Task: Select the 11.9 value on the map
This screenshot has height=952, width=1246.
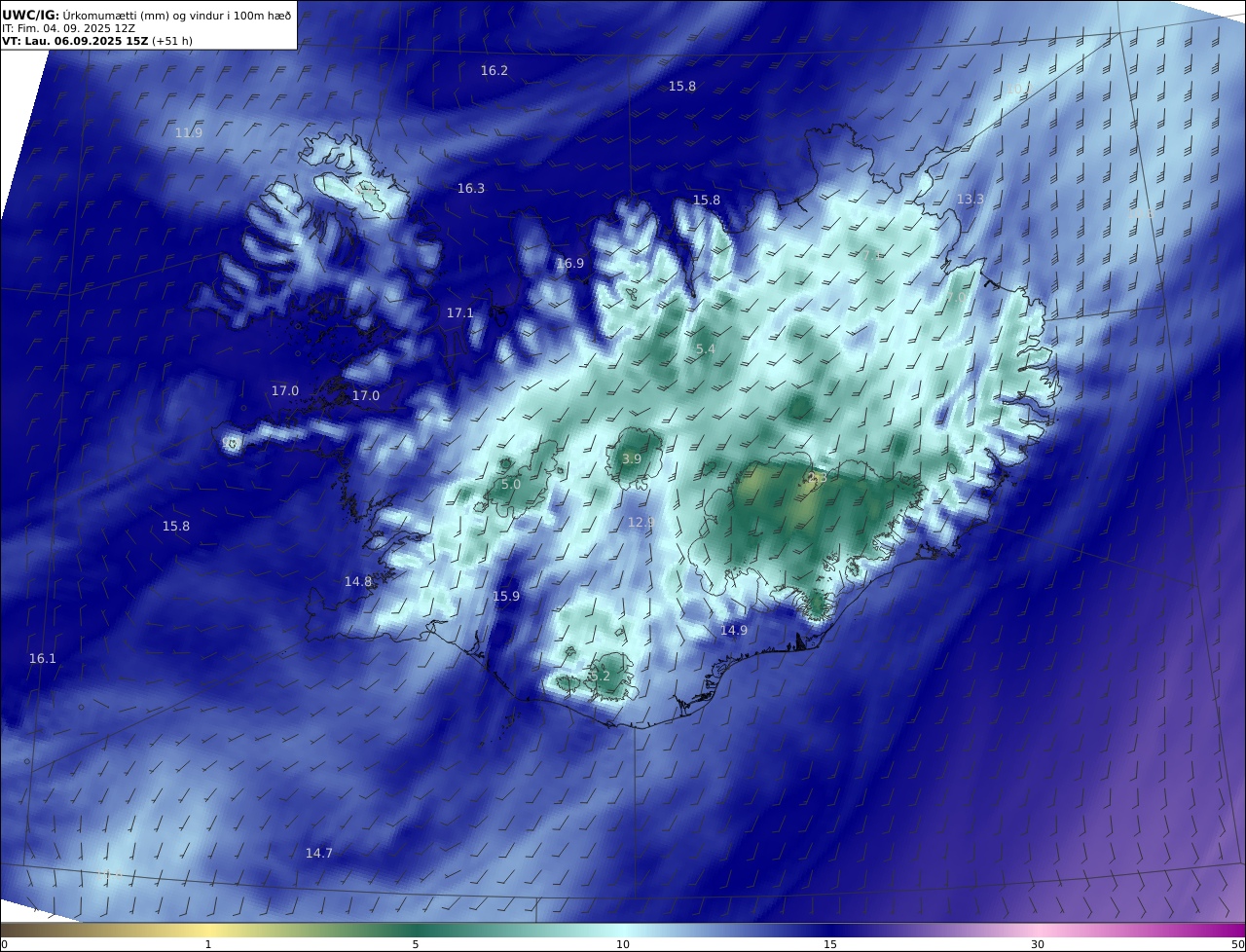Action: (x=189, y=133)
